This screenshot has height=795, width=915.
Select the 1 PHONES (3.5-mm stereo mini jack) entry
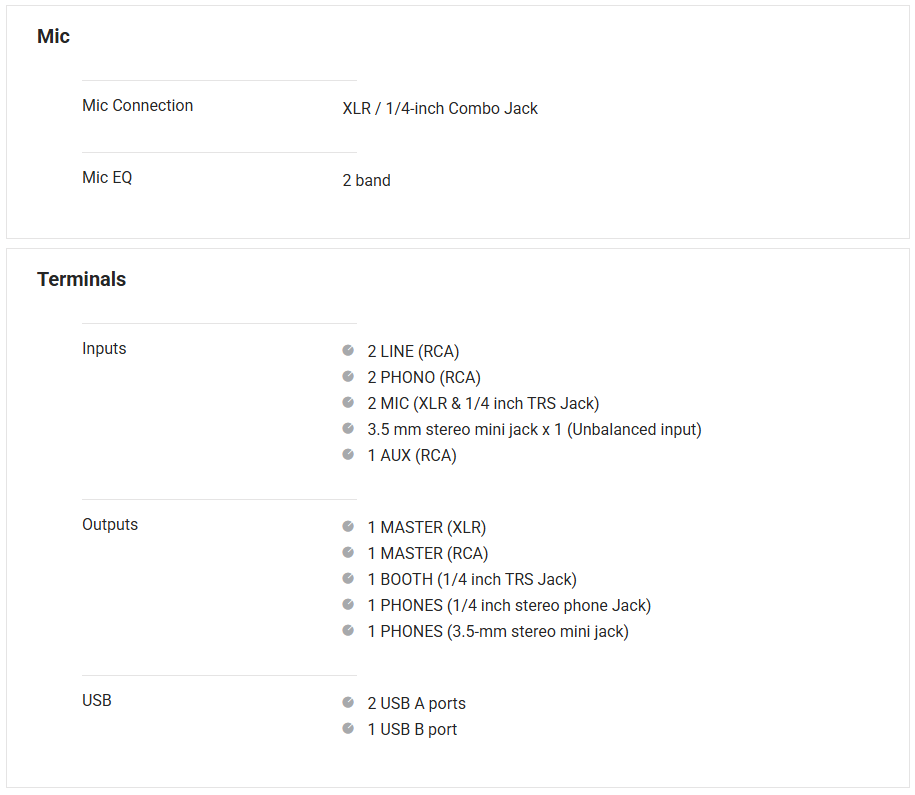pyautogui.click(x=498, y=632)
